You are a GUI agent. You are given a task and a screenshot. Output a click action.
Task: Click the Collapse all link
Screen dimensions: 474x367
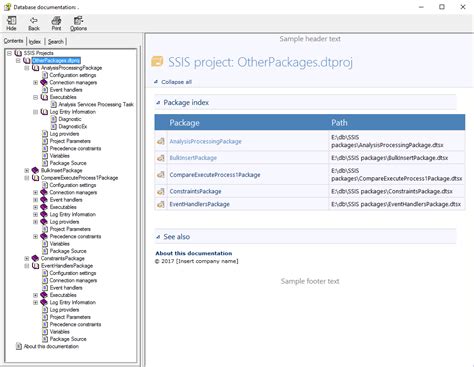tap(176, 82)
